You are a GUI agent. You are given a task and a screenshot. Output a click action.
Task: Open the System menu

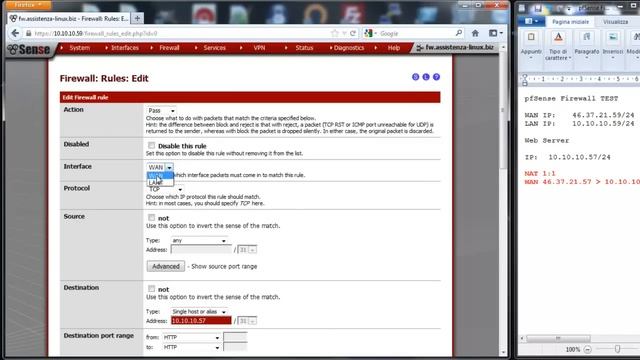click(80, 48)
